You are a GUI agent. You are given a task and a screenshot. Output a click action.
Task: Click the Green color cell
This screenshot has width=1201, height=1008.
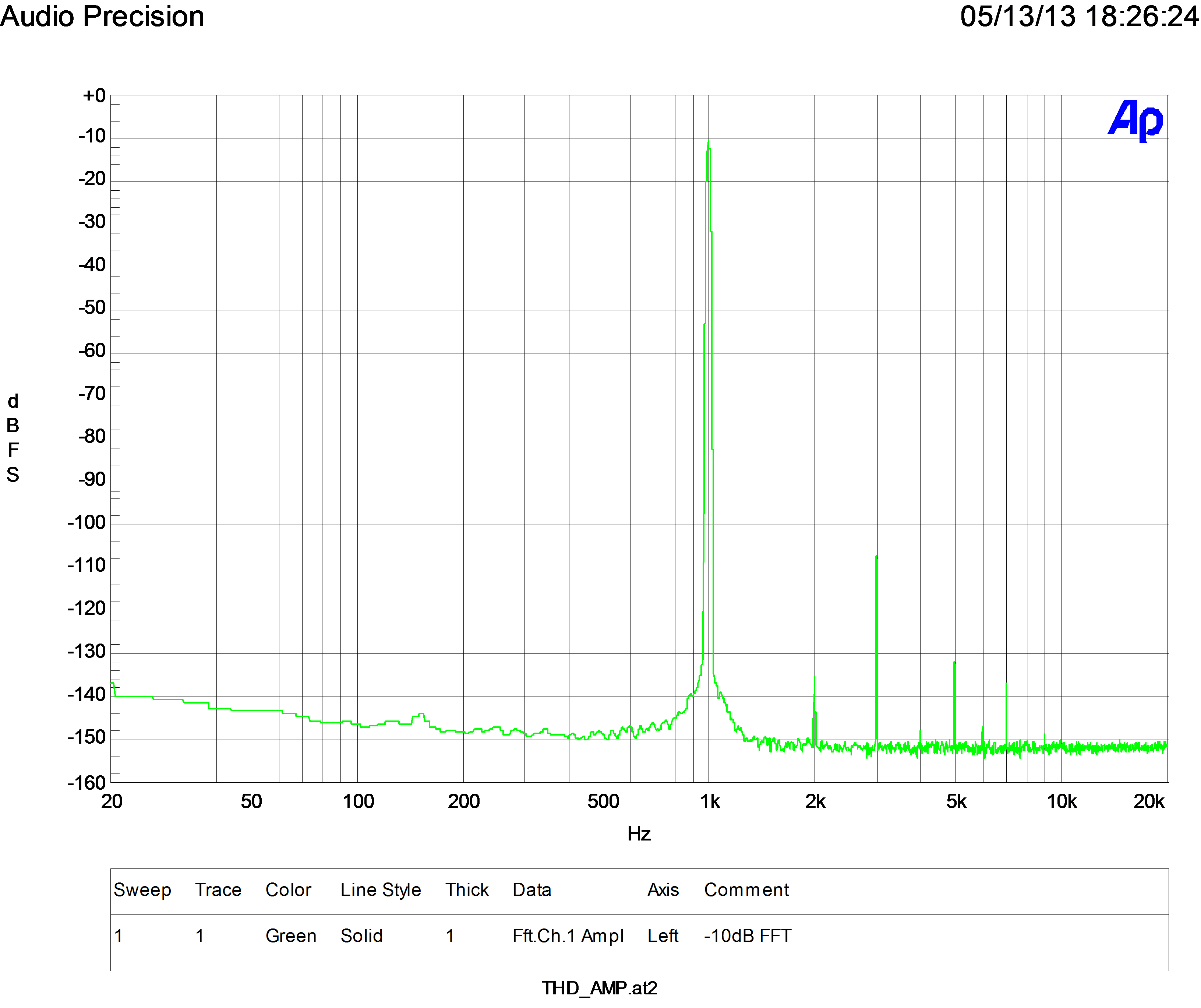click(x=290, y=936)
